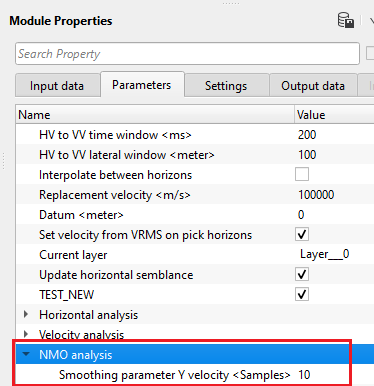Select the Replacement velocity <m/s> row label
Screen dimensions: 374x386
(x=115, y=195)
